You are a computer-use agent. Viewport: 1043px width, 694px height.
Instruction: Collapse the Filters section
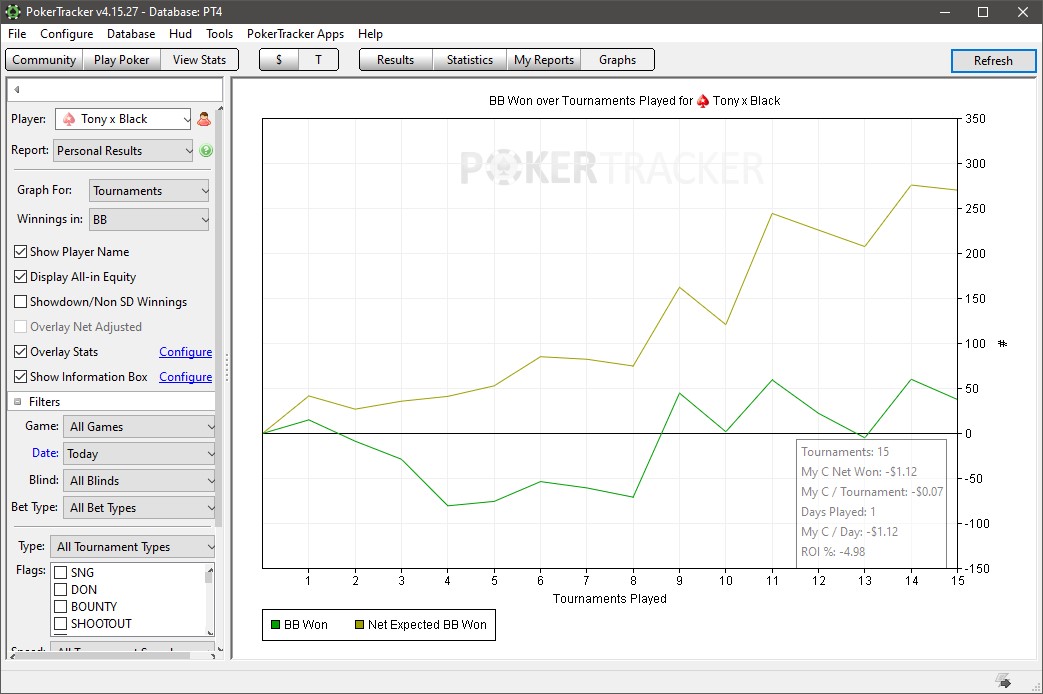click(18, 402)
